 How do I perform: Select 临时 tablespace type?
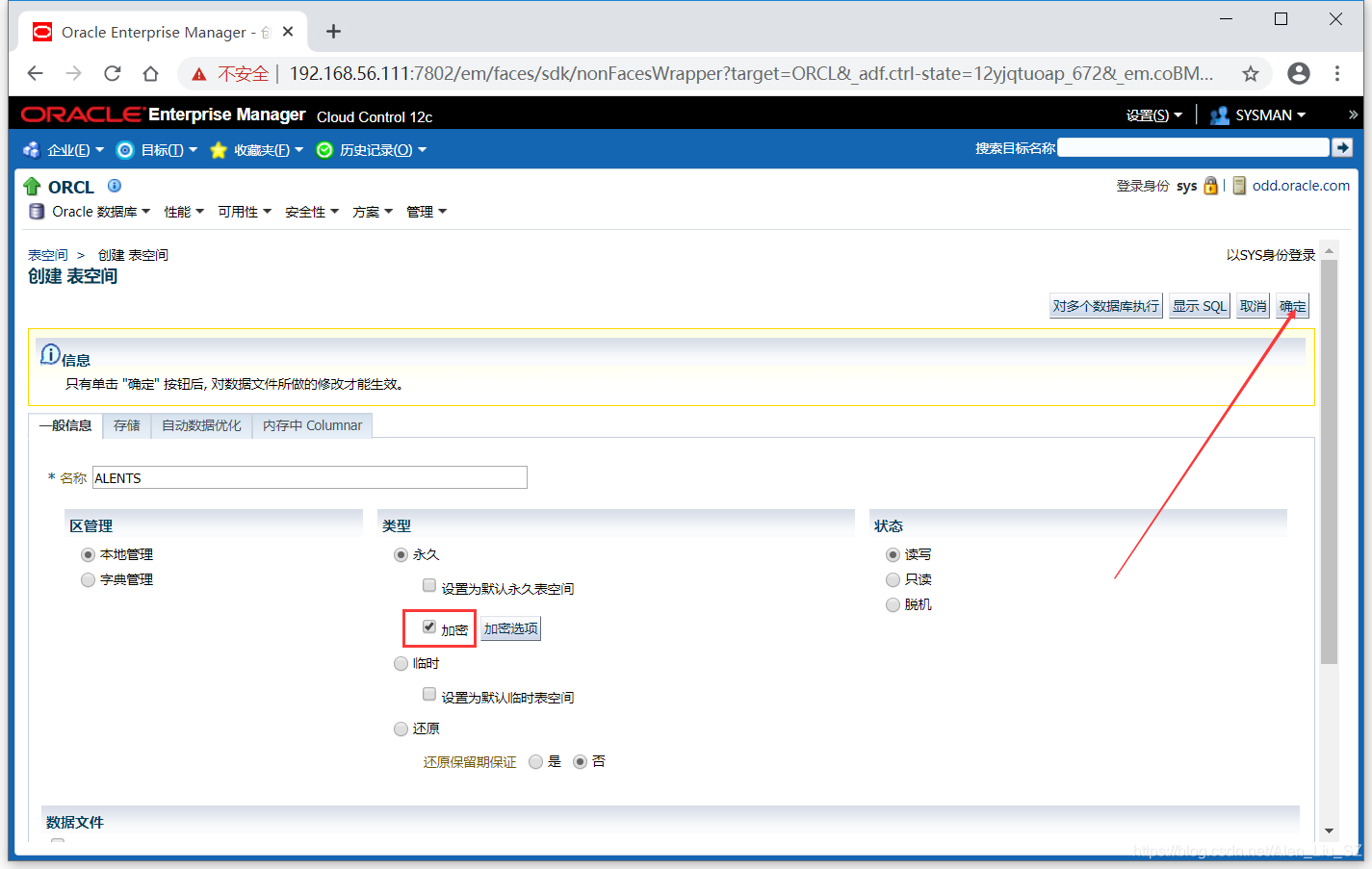pyautogui.click(x=401, y=664)
